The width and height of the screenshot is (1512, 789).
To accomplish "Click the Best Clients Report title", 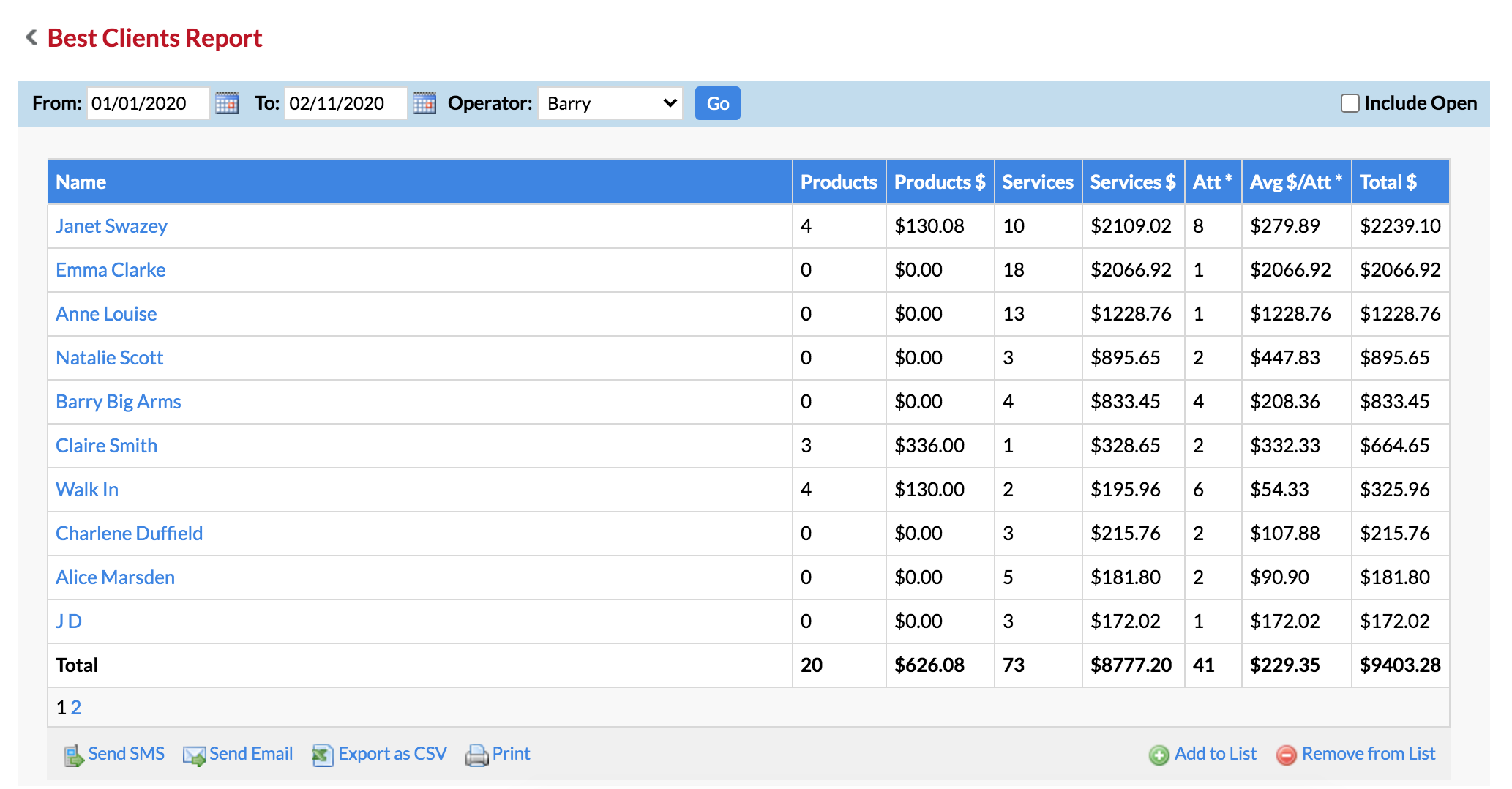I will coord(155,38).
